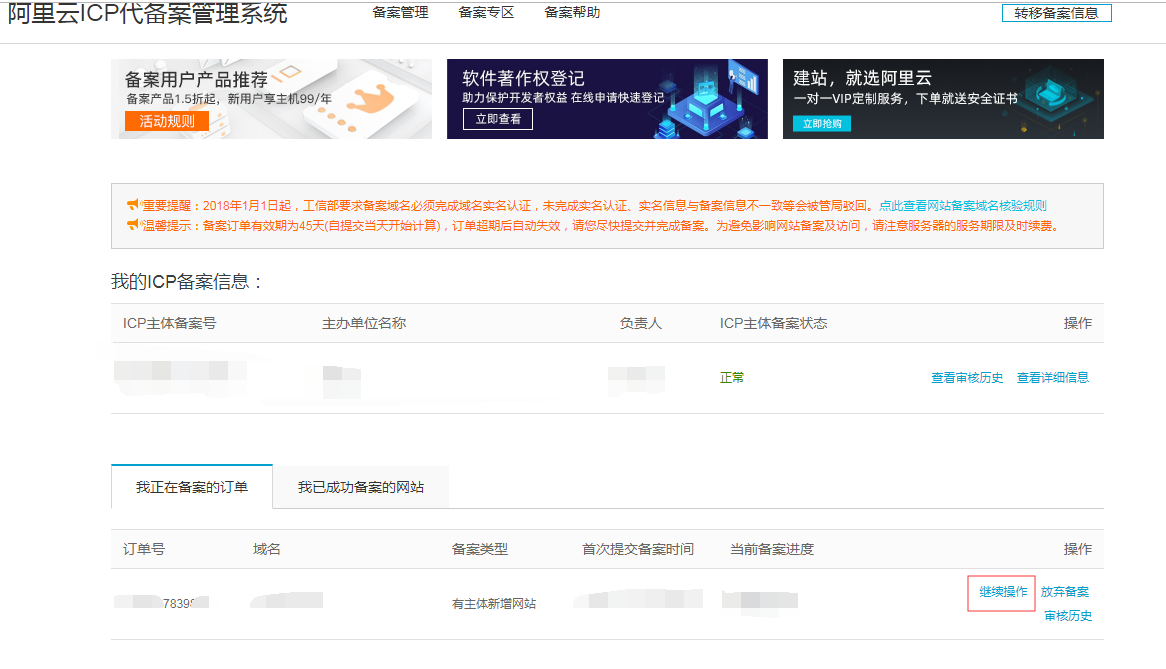Click the 转移备案信息 button
The height and width of the screenshot is (669, 1166).
tap(1056, 13)
